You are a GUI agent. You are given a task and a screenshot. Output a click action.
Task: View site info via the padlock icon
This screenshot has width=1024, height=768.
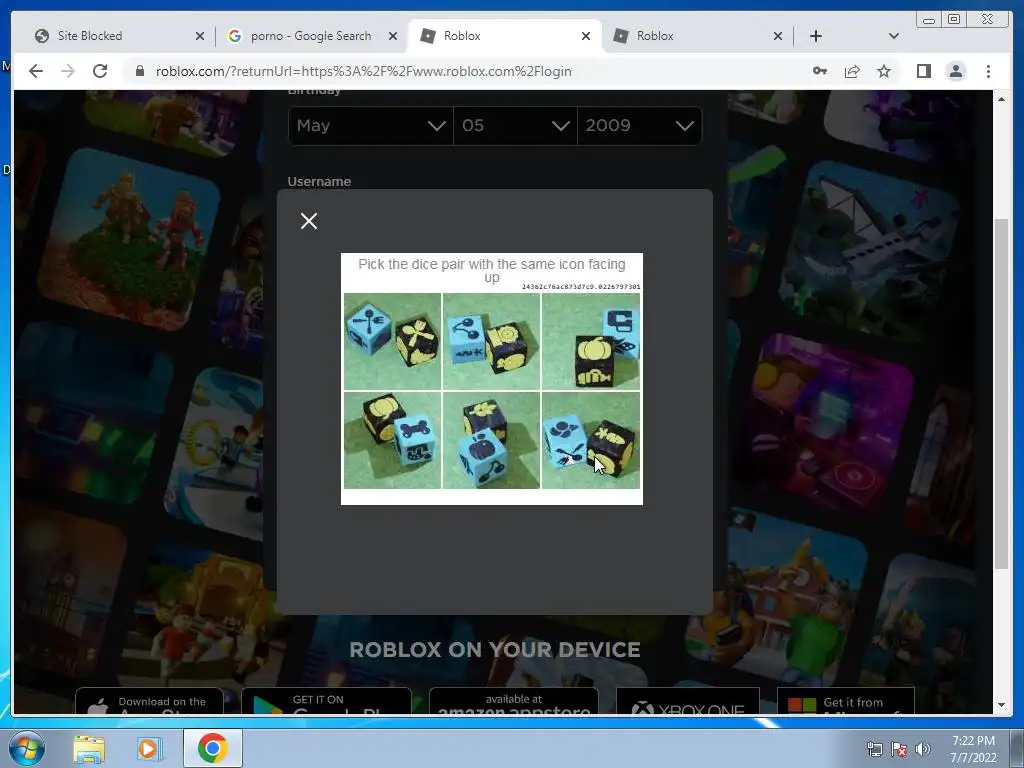(139, 71)
